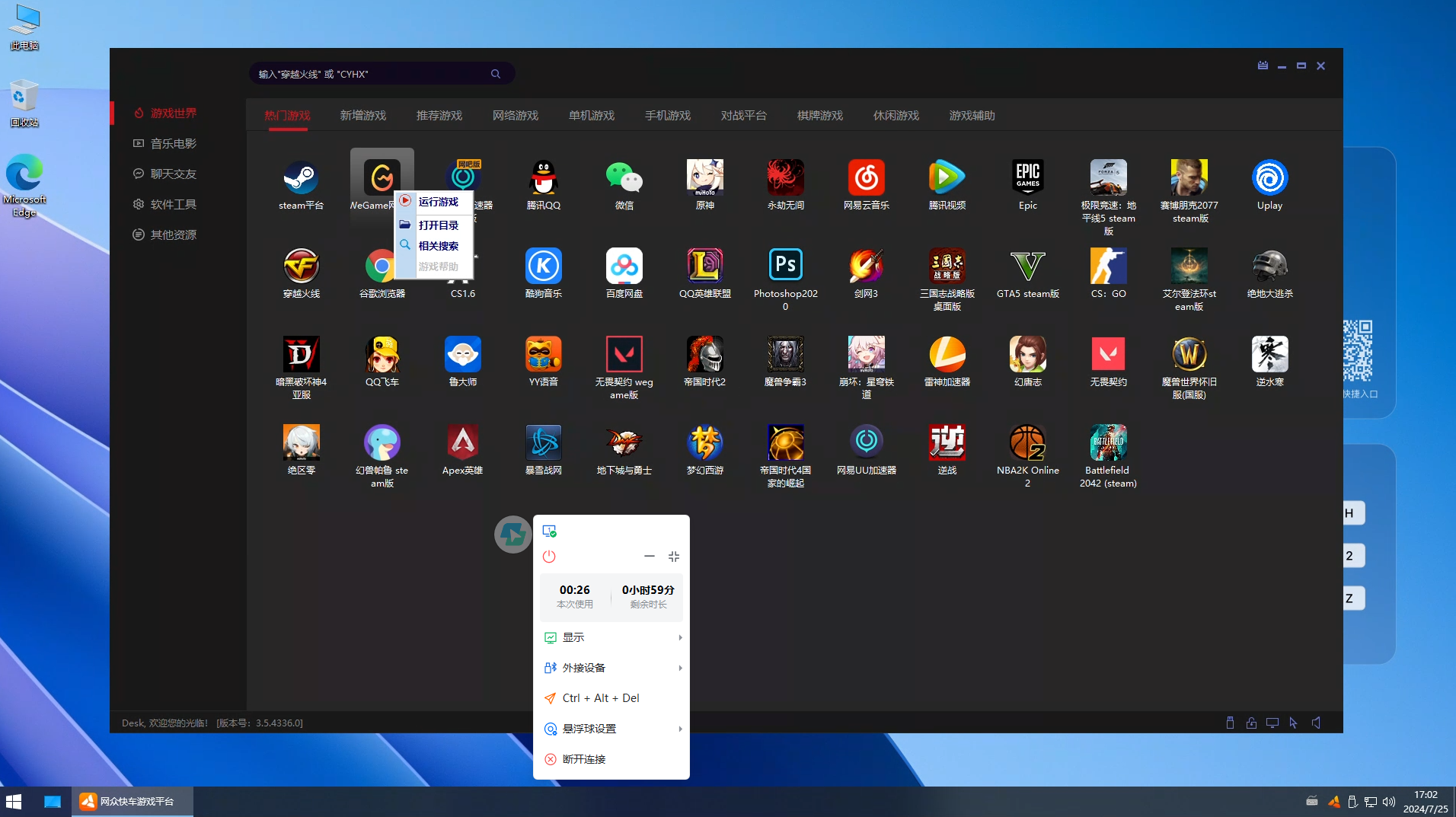
Task: Launch the NBA2K Online 2 icon
Action: (1027, 442)
